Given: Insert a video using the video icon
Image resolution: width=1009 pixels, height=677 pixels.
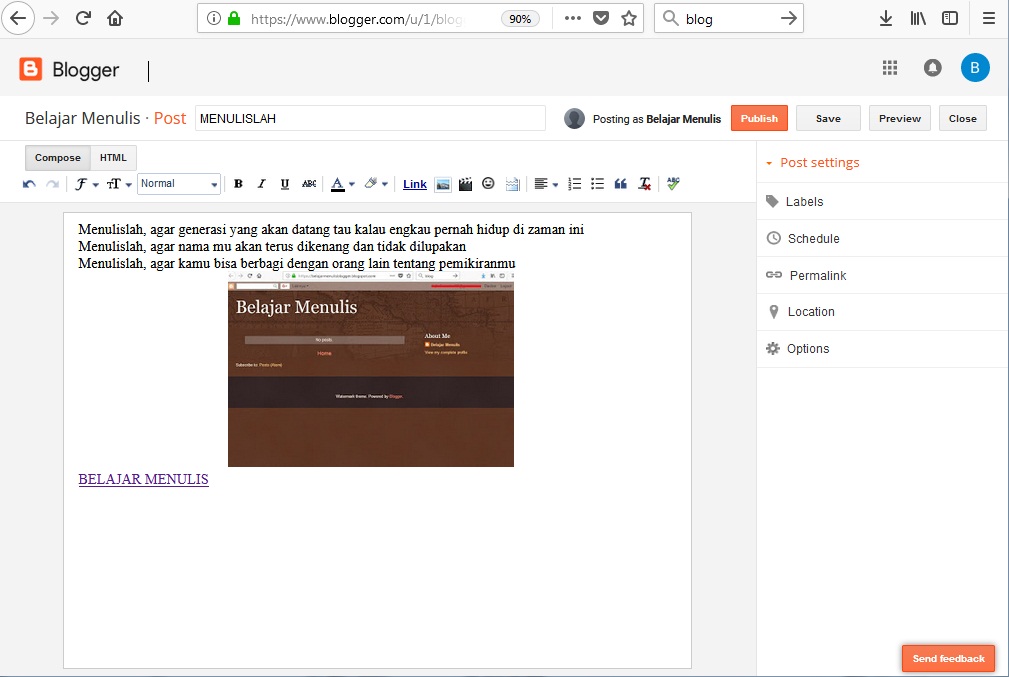Looking at the screenshot, I should [465, 184].
